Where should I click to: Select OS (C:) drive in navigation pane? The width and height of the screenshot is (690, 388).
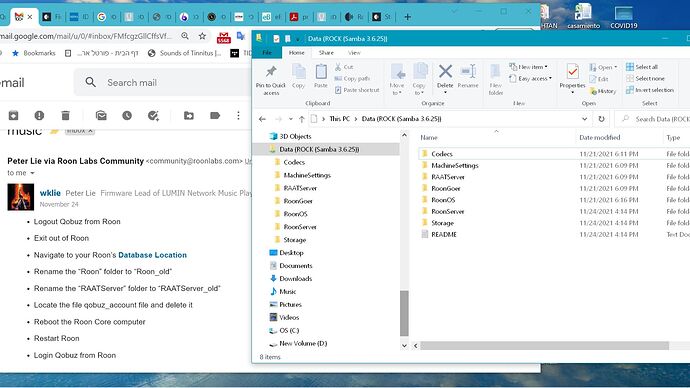[284, 330]
